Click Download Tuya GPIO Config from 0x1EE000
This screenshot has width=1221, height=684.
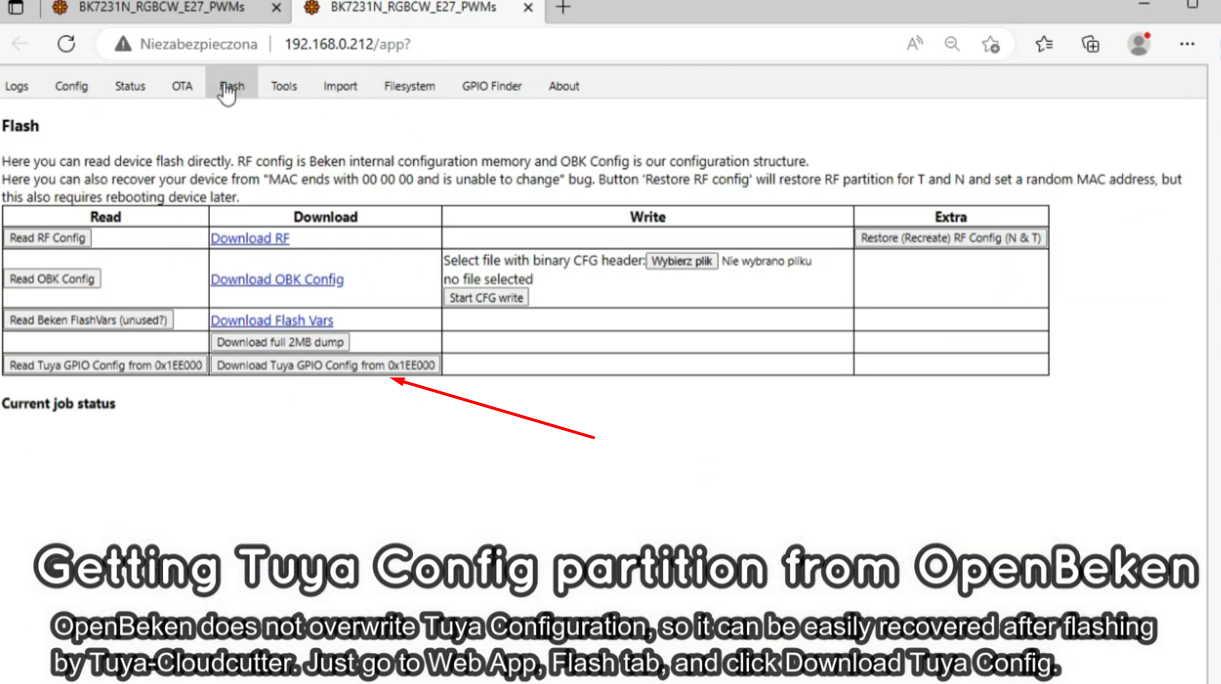[326, 365]
